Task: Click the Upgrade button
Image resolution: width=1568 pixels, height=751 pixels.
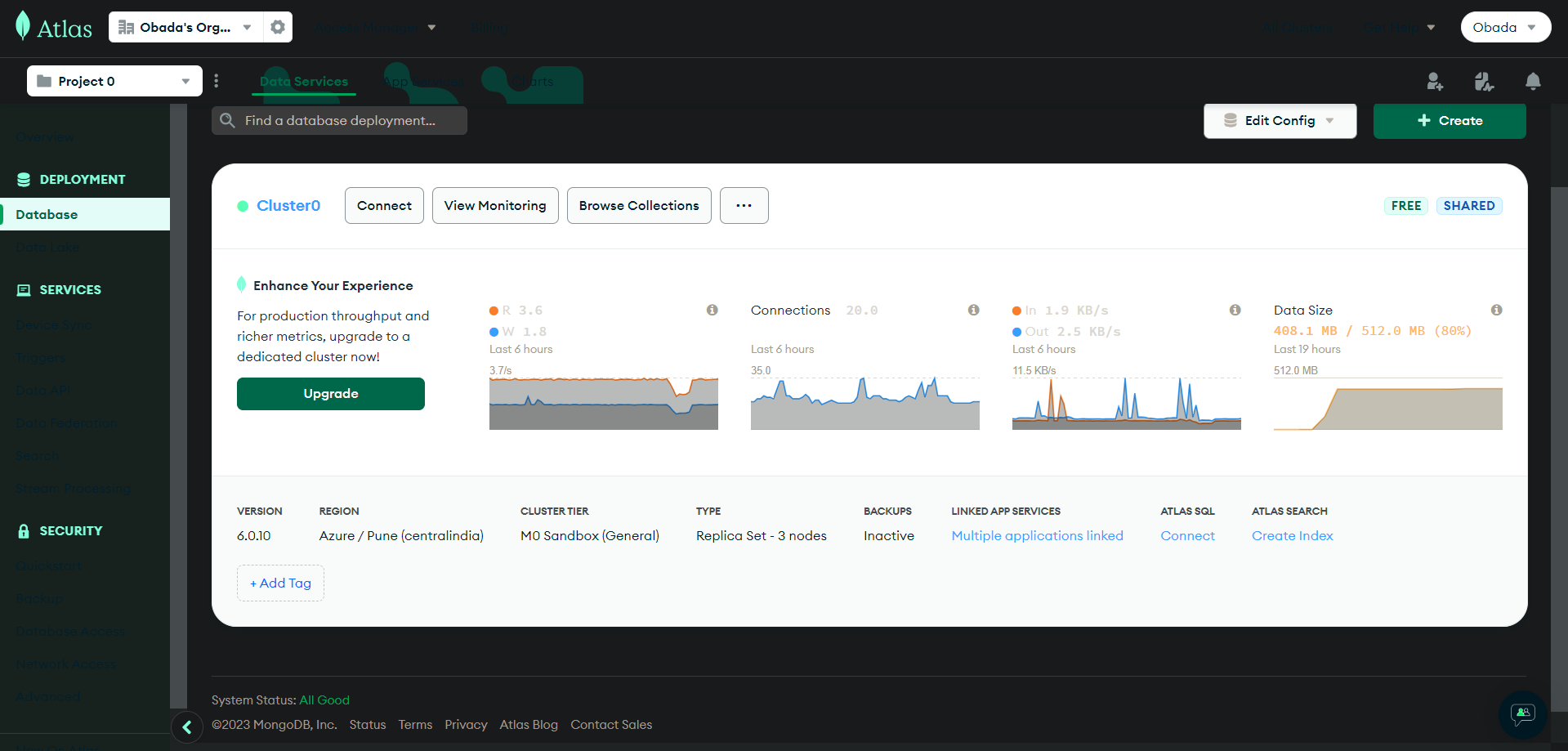Action: tap(331, 394)
